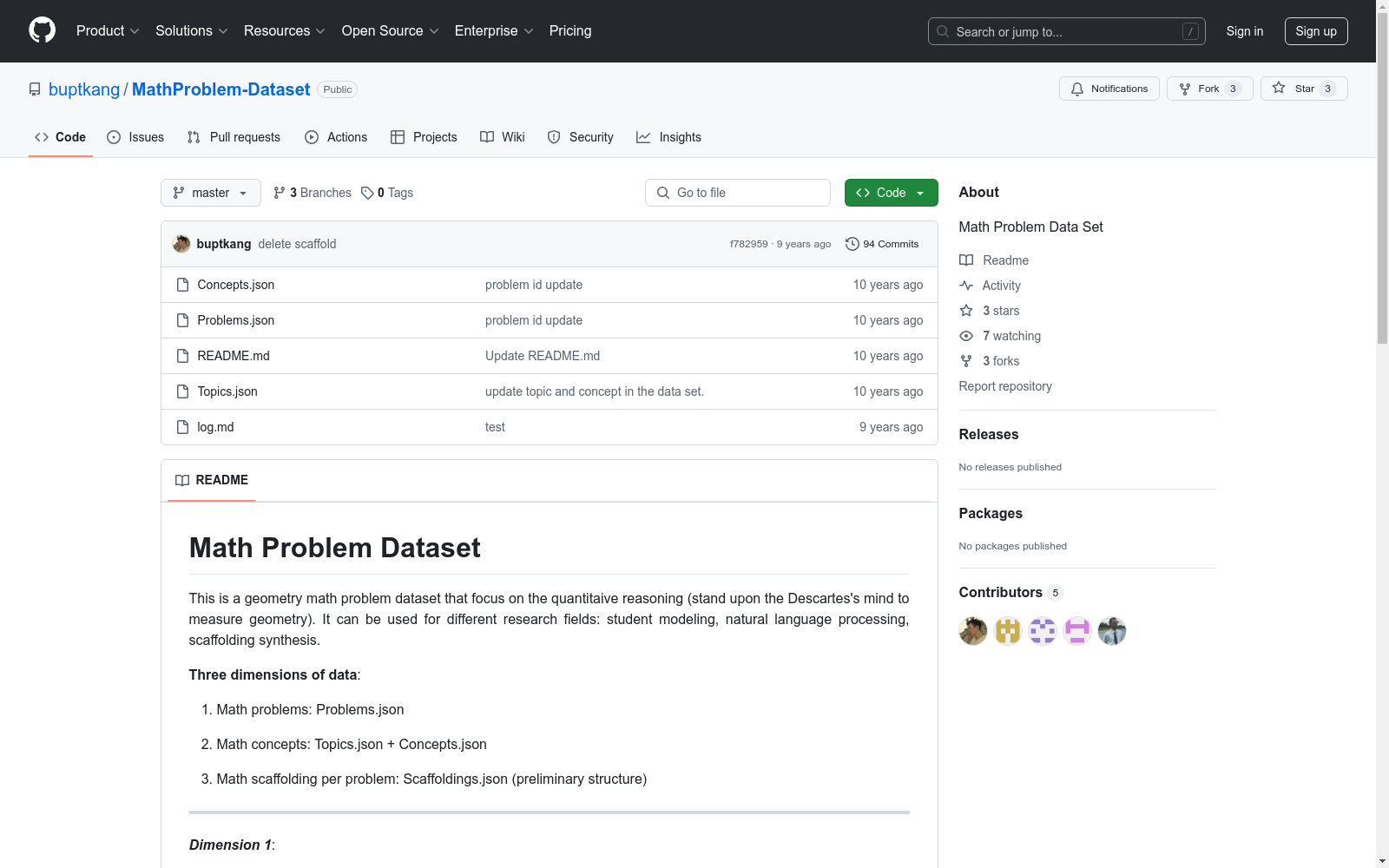Open the README.md file

click(234, 356)
